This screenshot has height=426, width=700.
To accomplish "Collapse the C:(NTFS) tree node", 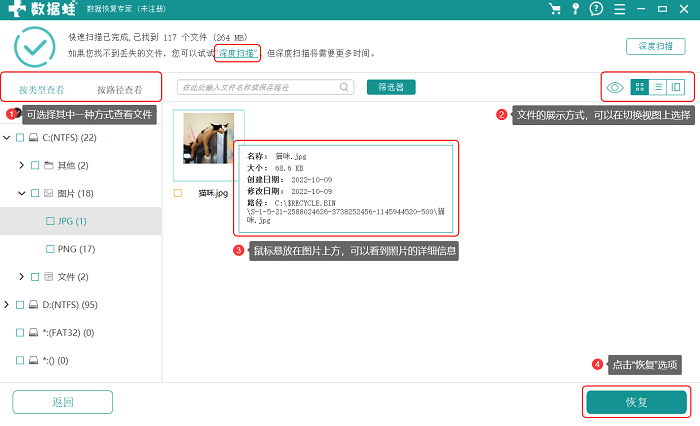I will (7, 138).
